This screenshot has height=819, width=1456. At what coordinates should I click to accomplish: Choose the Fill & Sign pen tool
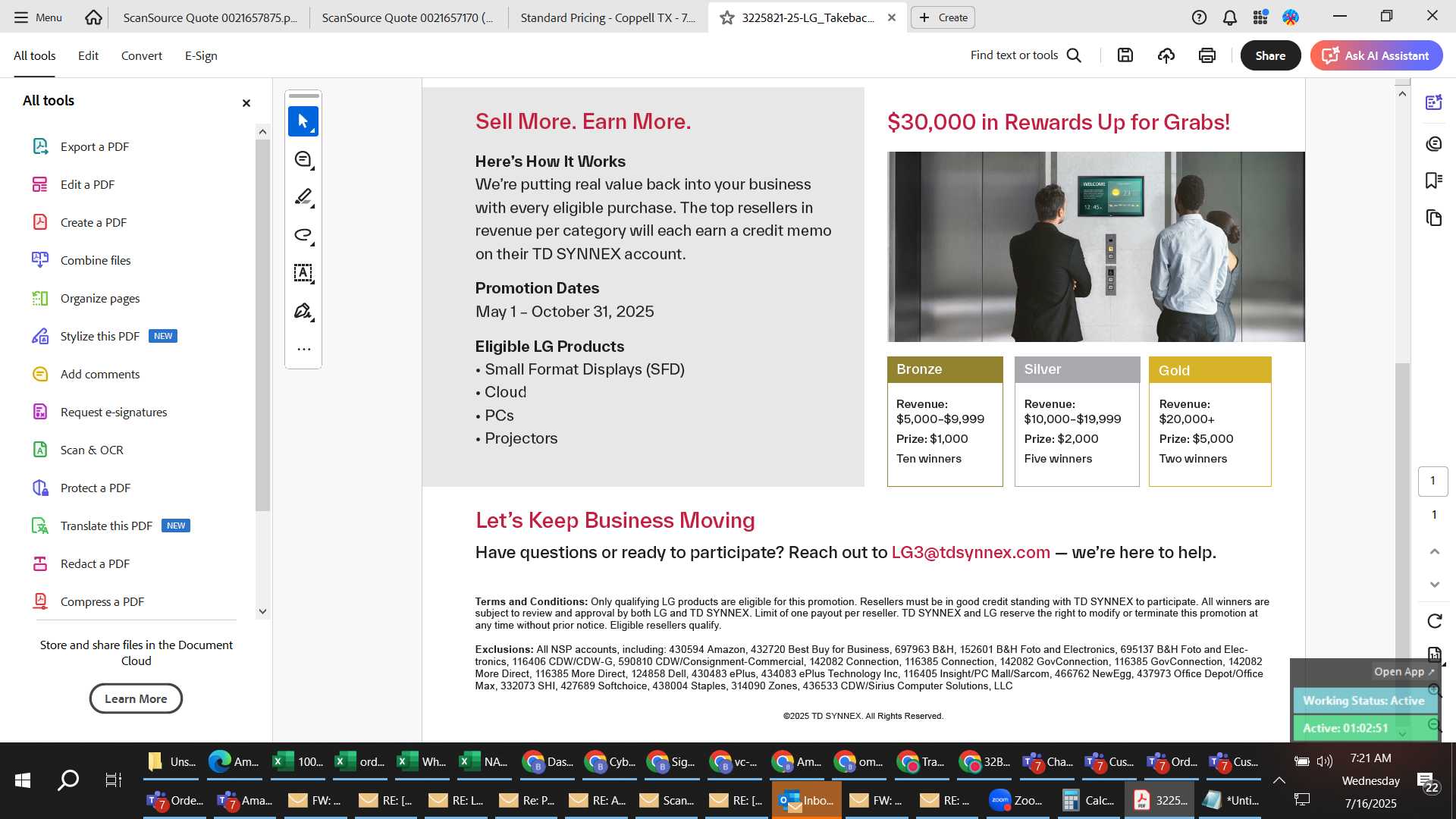303,311
